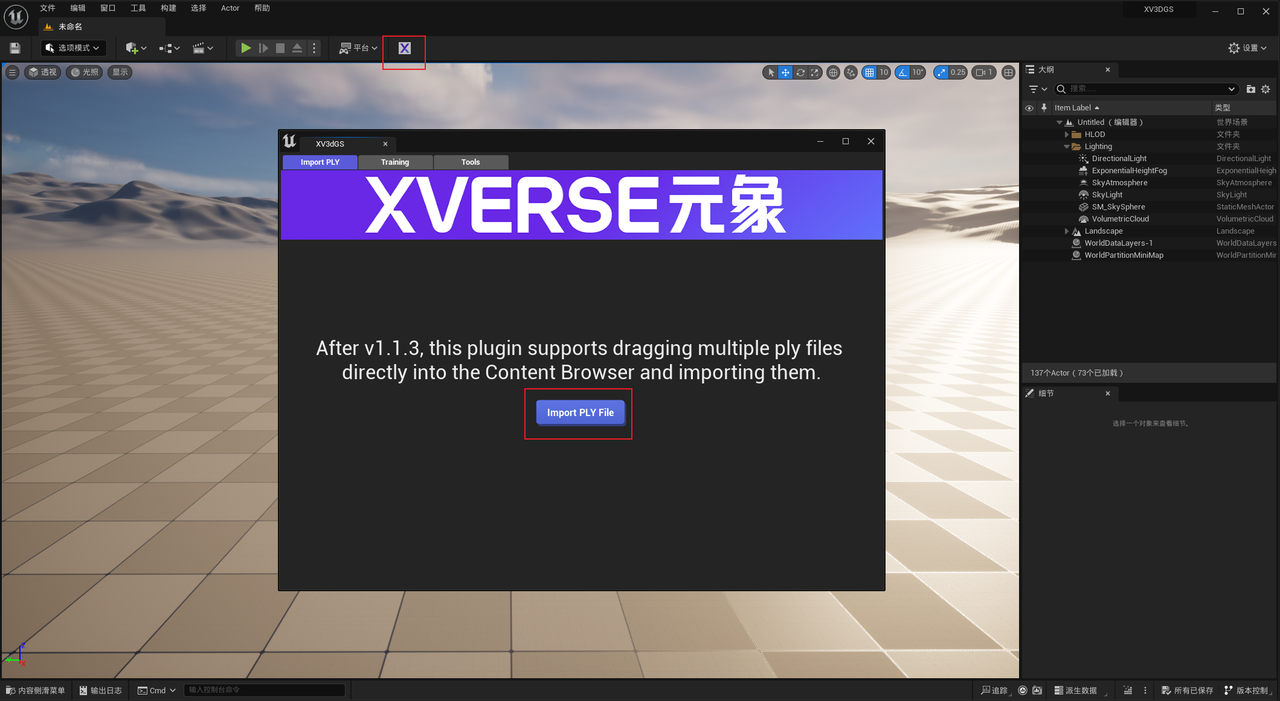Click the 透视 perspective view button

tap(43, 72)
